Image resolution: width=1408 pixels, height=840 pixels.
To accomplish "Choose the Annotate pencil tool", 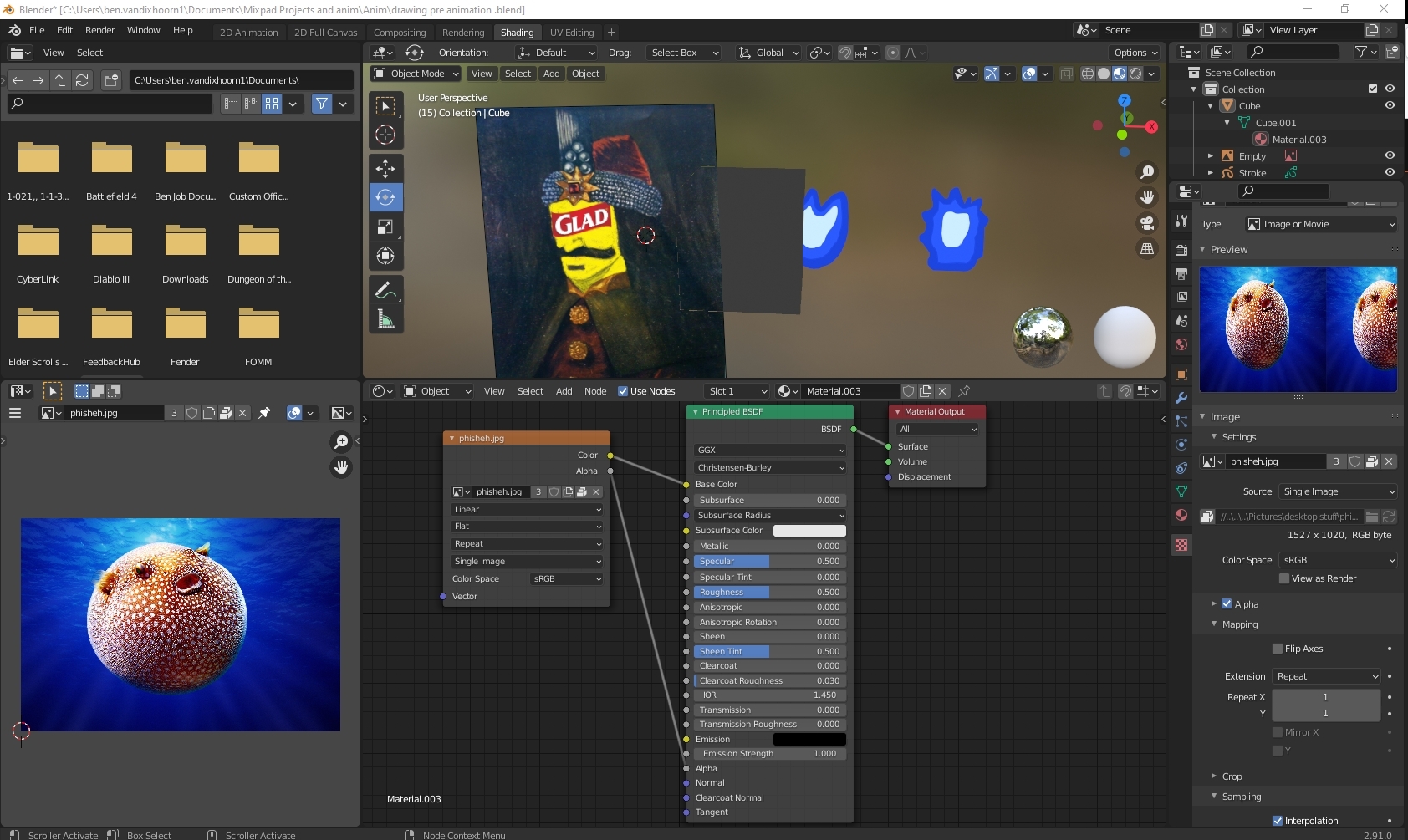I will (385, 290).
